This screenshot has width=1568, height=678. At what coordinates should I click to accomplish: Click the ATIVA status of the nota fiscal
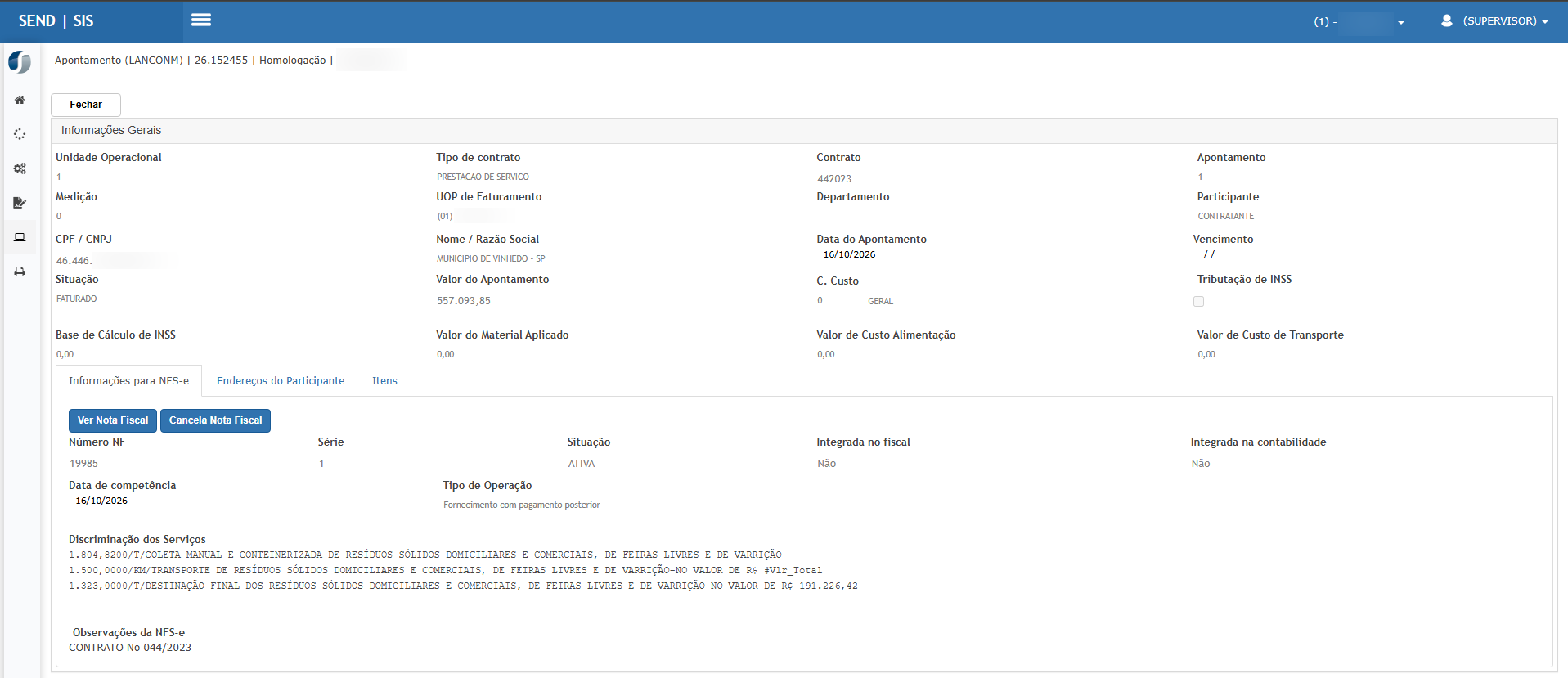coord(582,464)
